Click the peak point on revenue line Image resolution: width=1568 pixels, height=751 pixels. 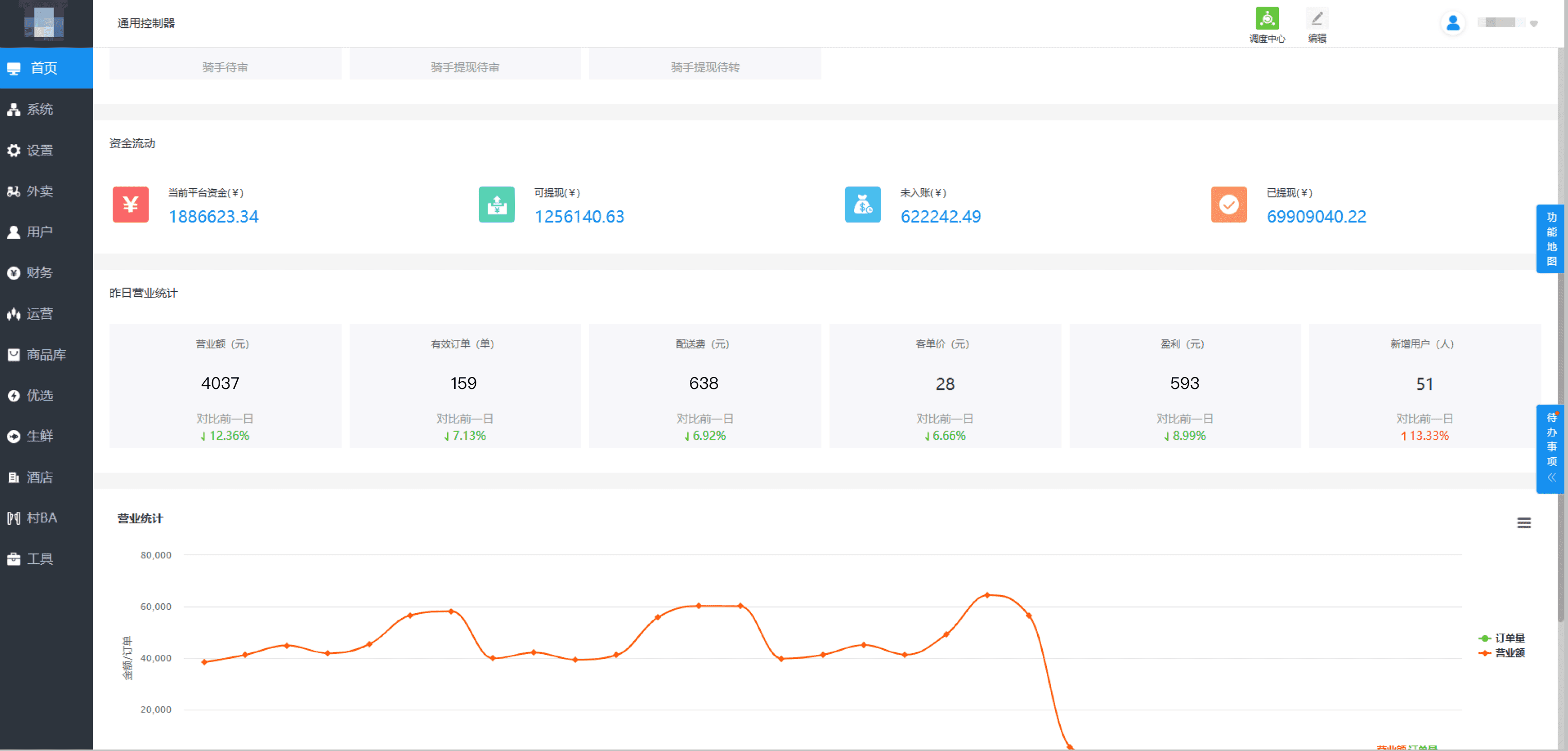click(987, 595)
